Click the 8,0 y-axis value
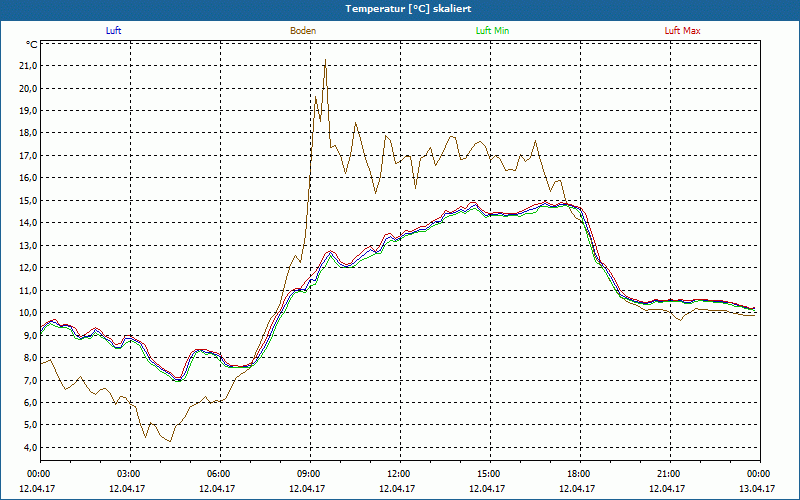The height and width of the screenshot is (500, 800). [x=31, y=358]
